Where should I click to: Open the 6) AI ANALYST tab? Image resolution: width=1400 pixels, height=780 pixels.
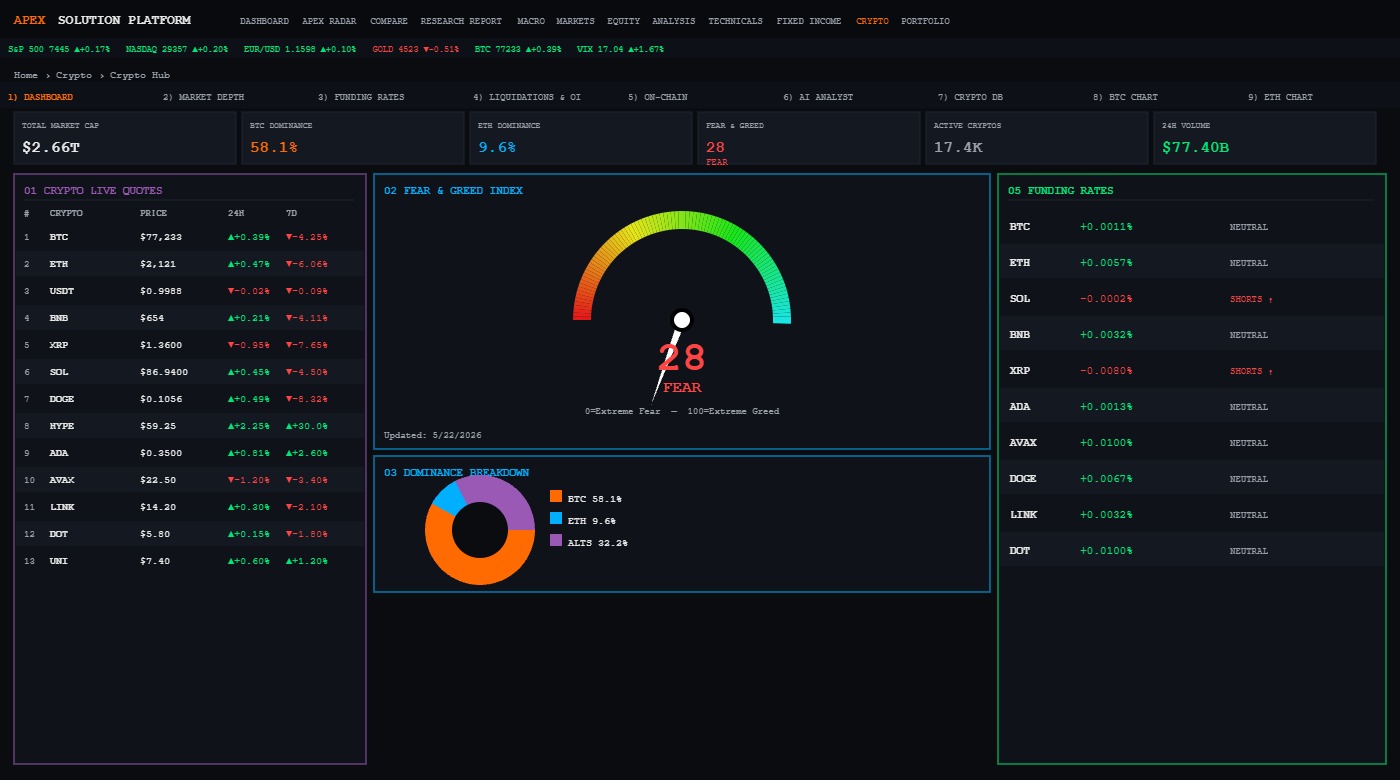coord(818,97)
